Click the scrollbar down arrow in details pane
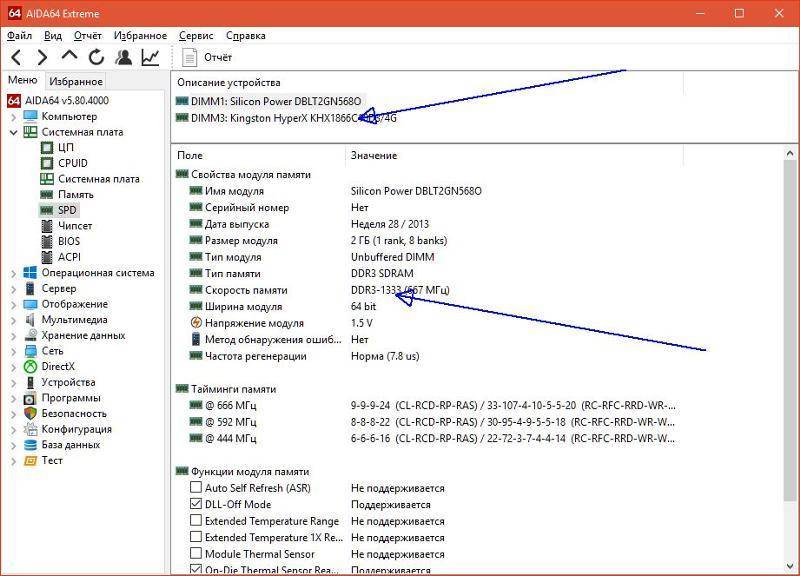Image resolution: width=800 pixels, height=576 pixels. tap(790, 567)
